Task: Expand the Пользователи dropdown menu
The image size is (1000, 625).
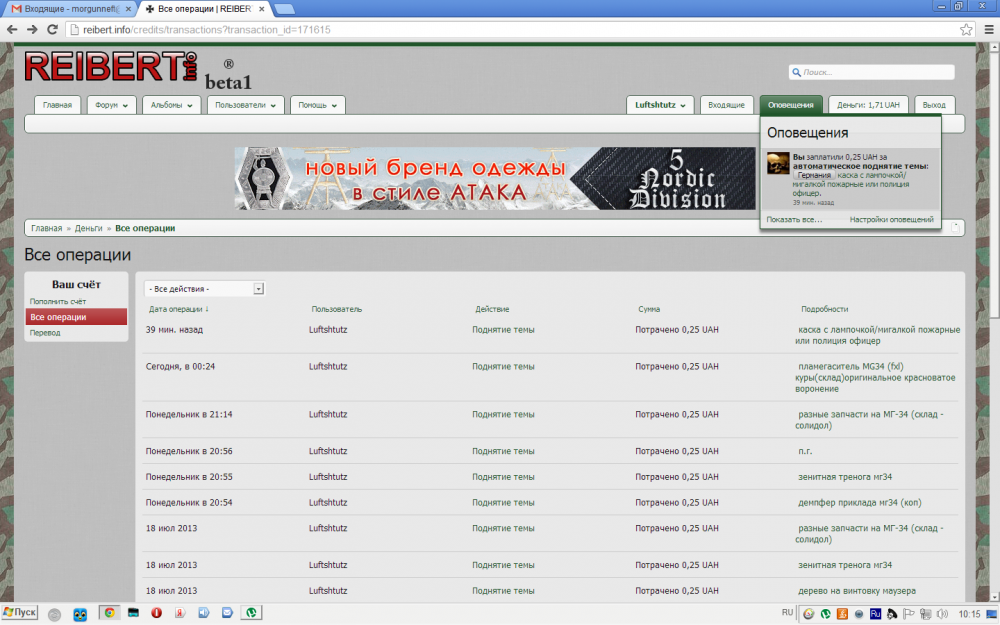Action: pos(246,105)
